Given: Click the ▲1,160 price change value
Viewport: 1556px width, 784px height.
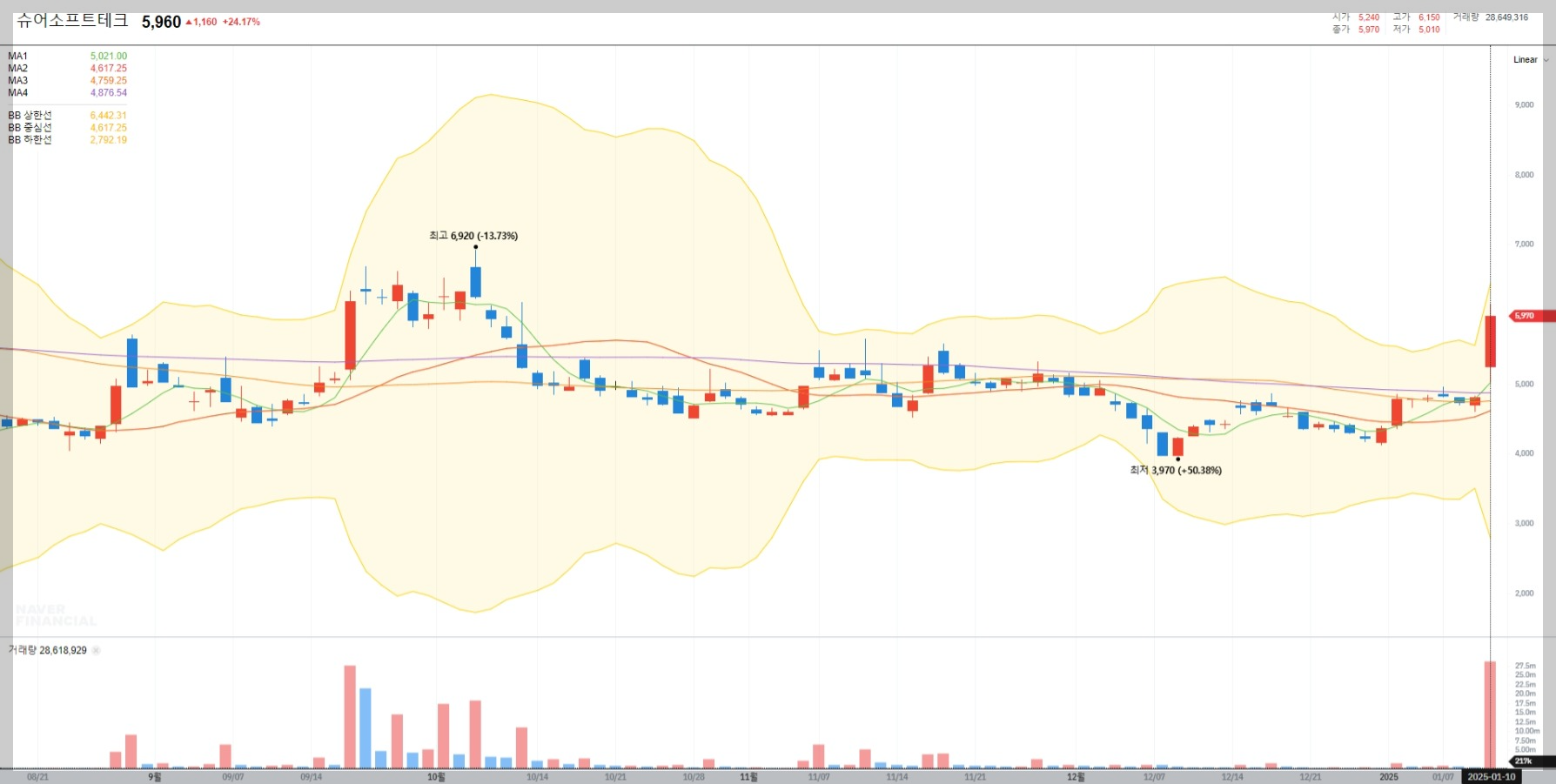Looking at the screenshot, I should click(201, 22).
